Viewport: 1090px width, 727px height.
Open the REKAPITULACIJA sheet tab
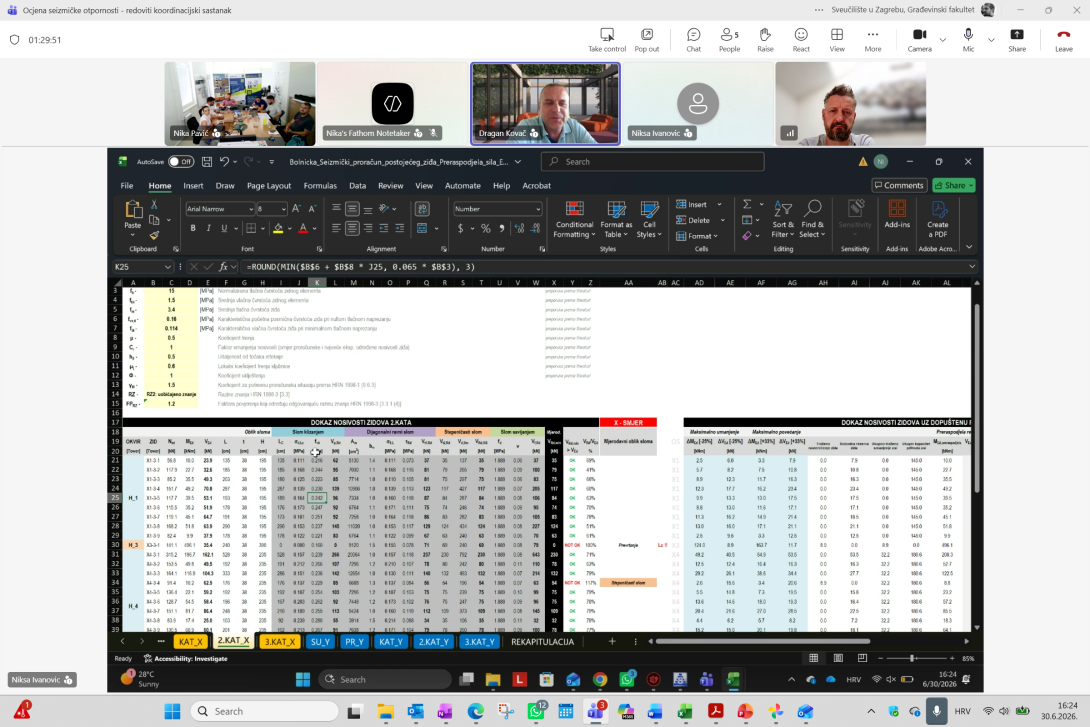(x=542, y=642)
